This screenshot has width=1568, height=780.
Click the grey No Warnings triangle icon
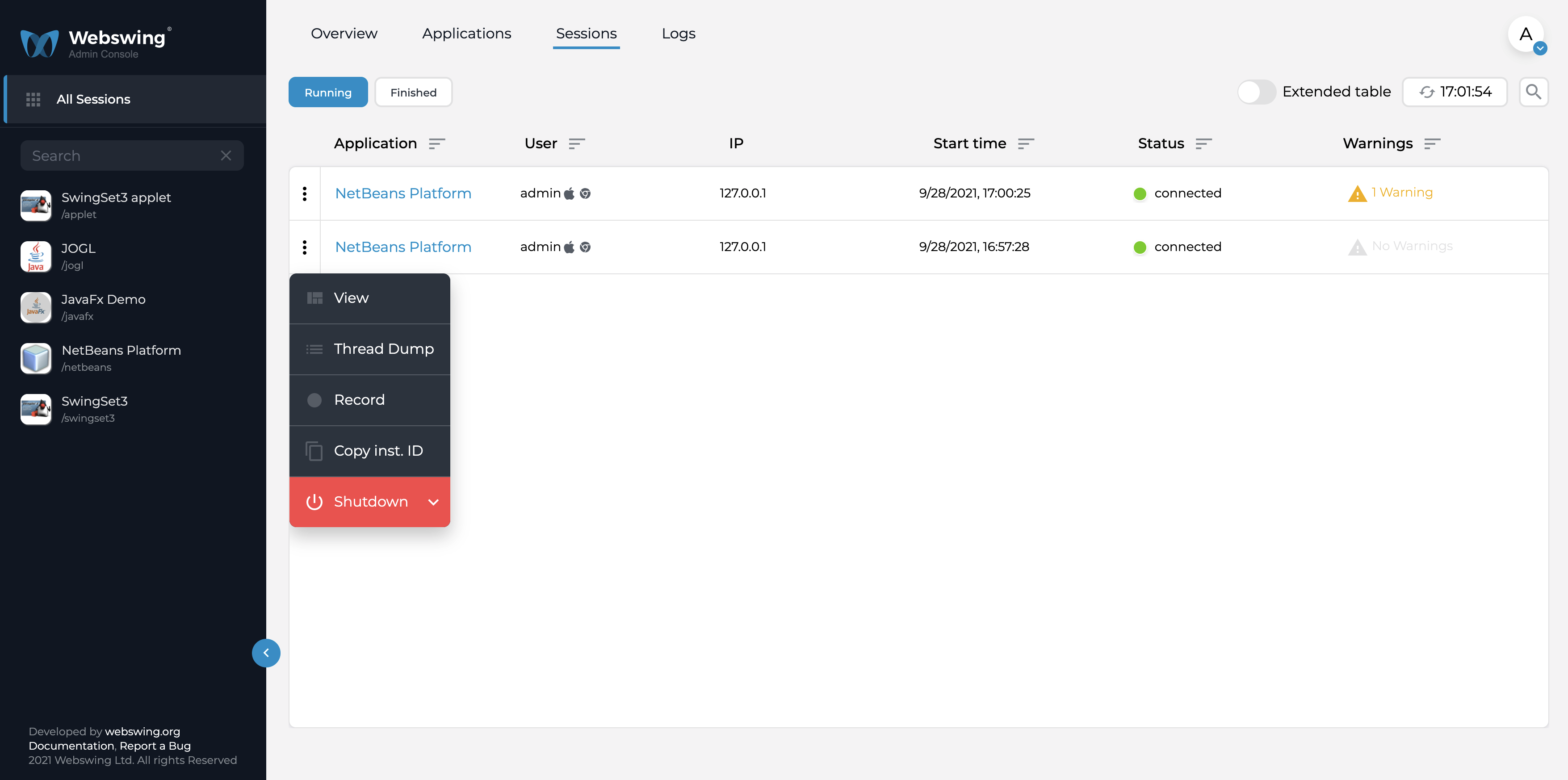tap(1358, 247)
